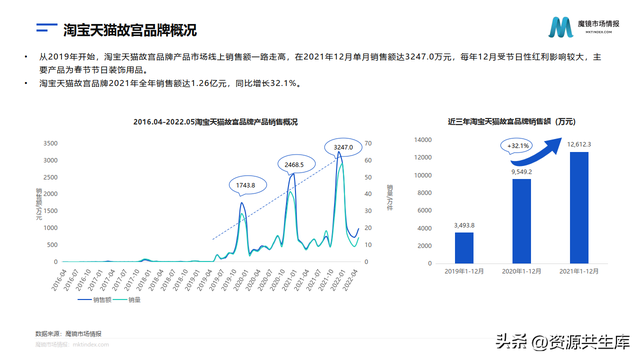This screenshot has height=360, width=640.
Task: Click the 淘宝天猫故宫品牌概况 page title
Action: click(130, 30)
